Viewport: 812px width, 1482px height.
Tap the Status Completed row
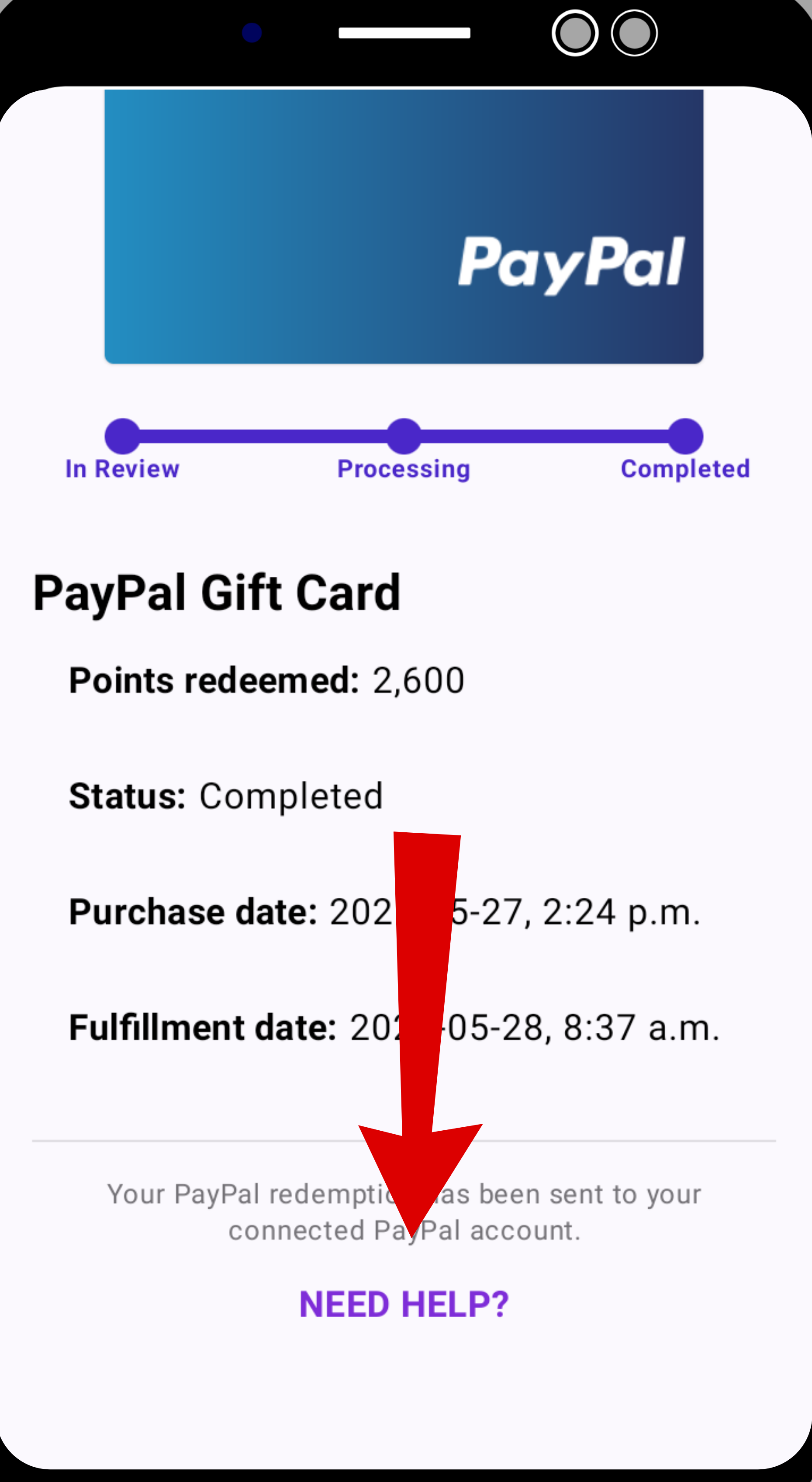click(x=226, y=796)
